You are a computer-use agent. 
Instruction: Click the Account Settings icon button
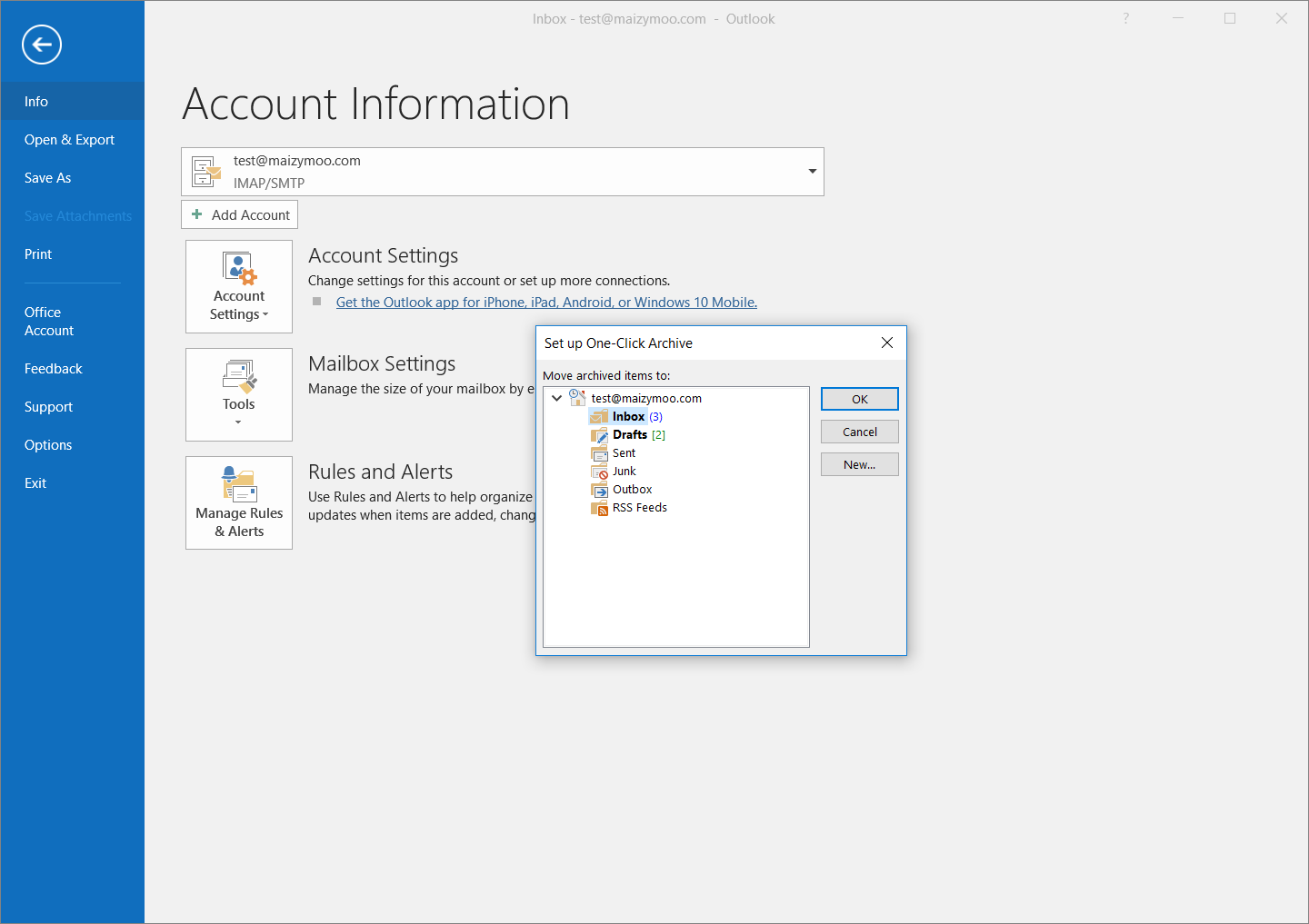pos(239,286)
